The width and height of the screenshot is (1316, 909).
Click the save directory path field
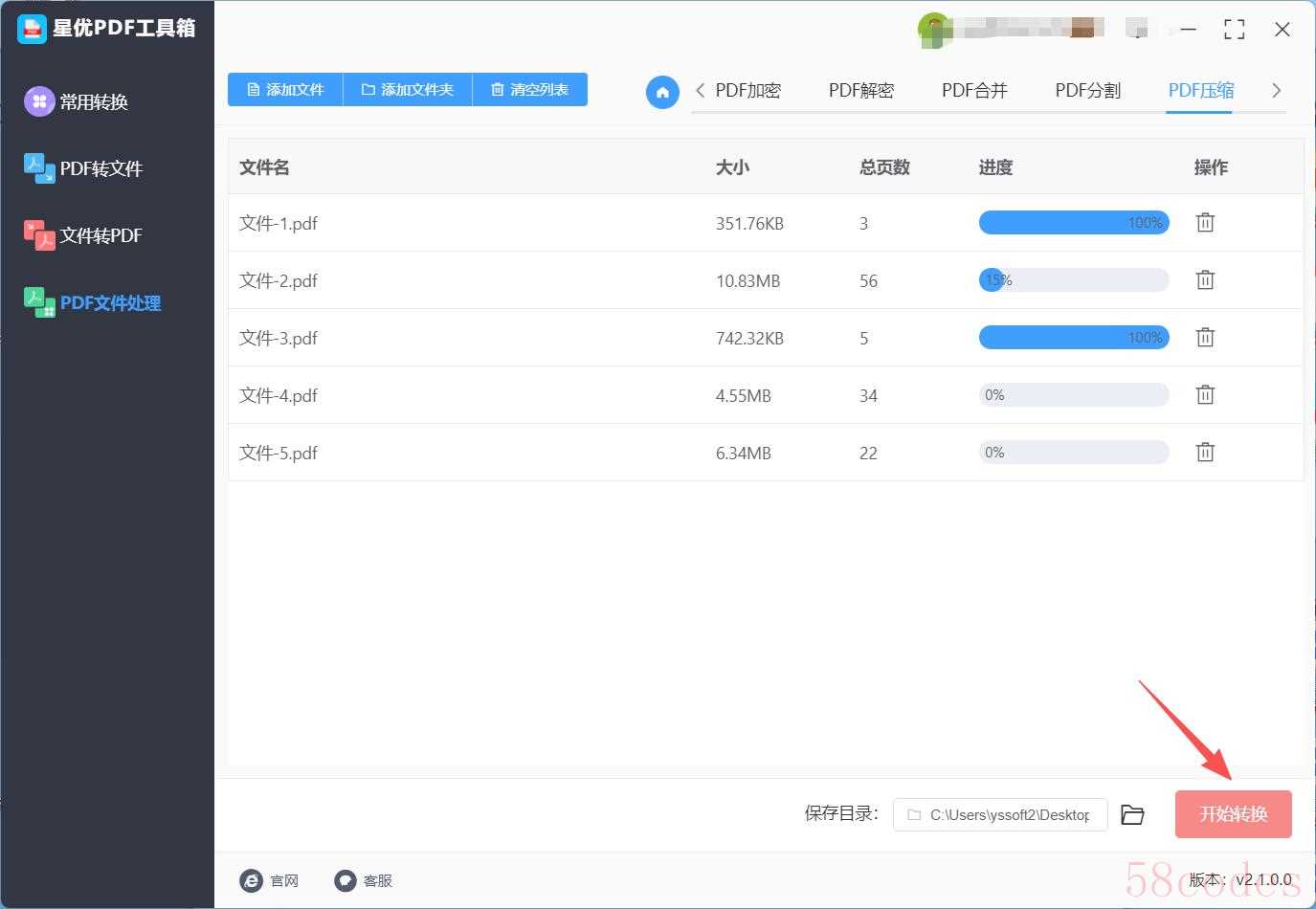point(1000,814)
